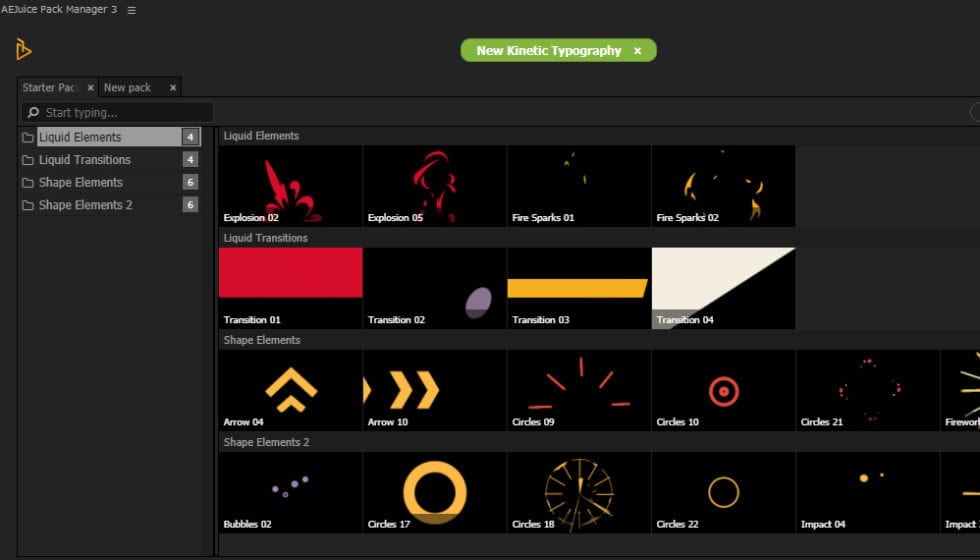
Task: Click the search magnifier icon
Action: pyautogui.click(x=33, y=112)
